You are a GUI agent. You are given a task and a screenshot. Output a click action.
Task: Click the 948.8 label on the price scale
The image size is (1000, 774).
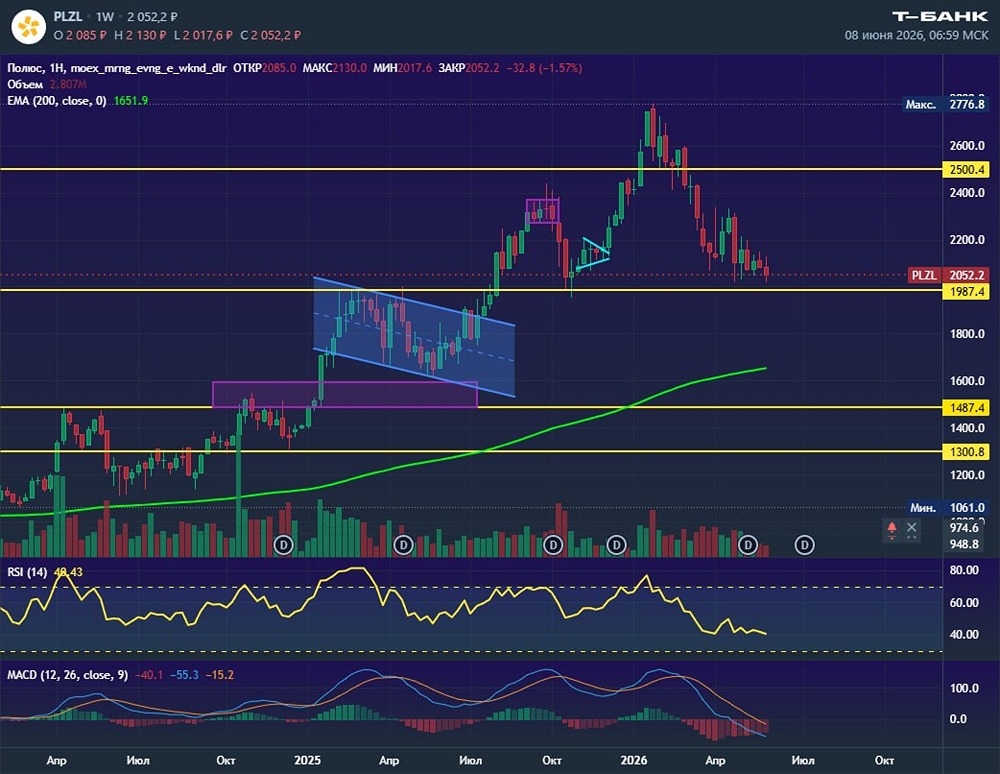[964, 544]
